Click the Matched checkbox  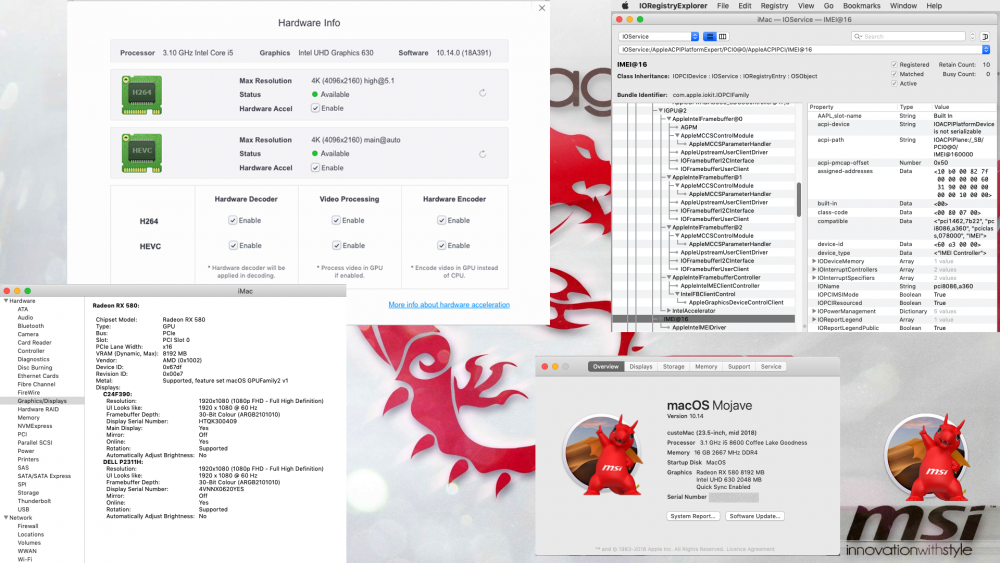click(894, 74)
